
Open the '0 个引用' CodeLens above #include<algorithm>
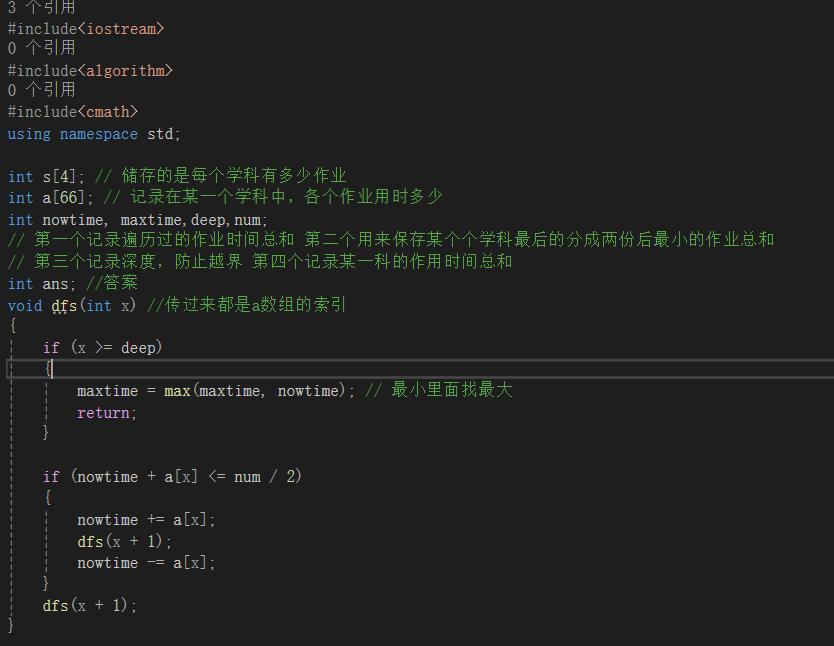tap(41, 48)
